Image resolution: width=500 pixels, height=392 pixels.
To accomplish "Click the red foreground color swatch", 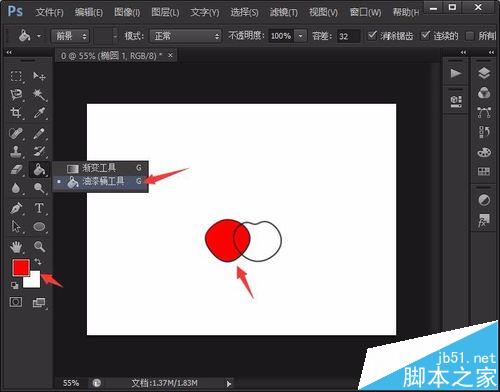I will point(21,267).
